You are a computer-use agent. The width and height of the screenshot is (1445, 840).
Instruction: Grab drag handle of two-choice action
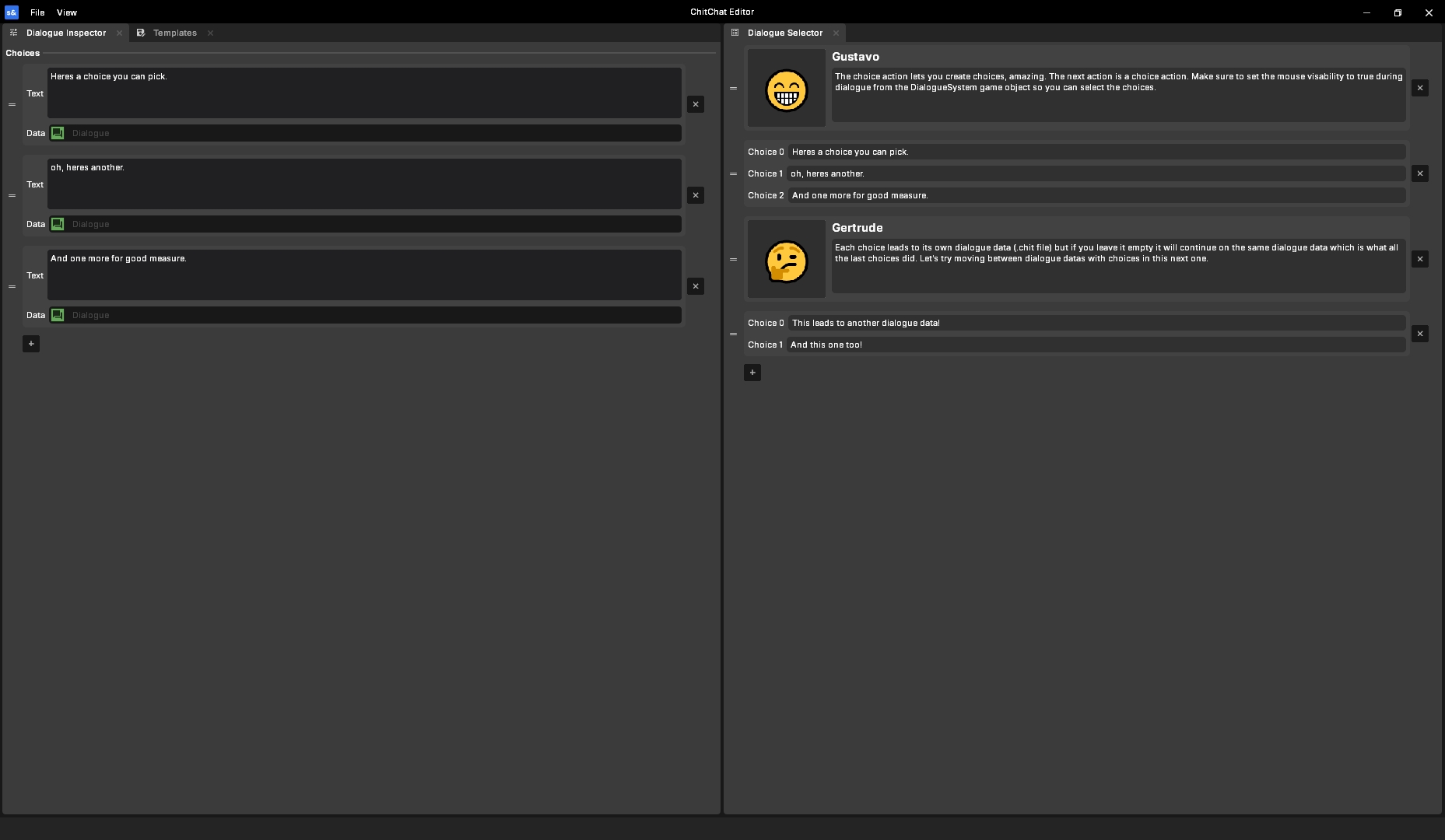tap(733, 334)
